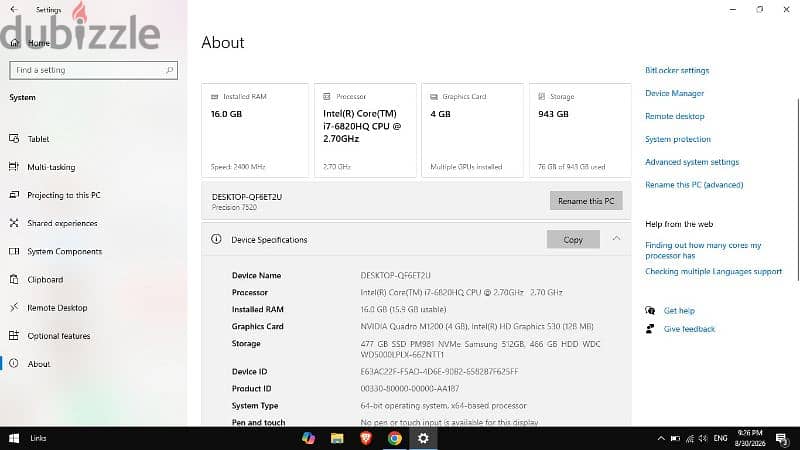Screen dimensions: 800x450
Task: Open Multi-tasking settings
Action: point(51,167)
